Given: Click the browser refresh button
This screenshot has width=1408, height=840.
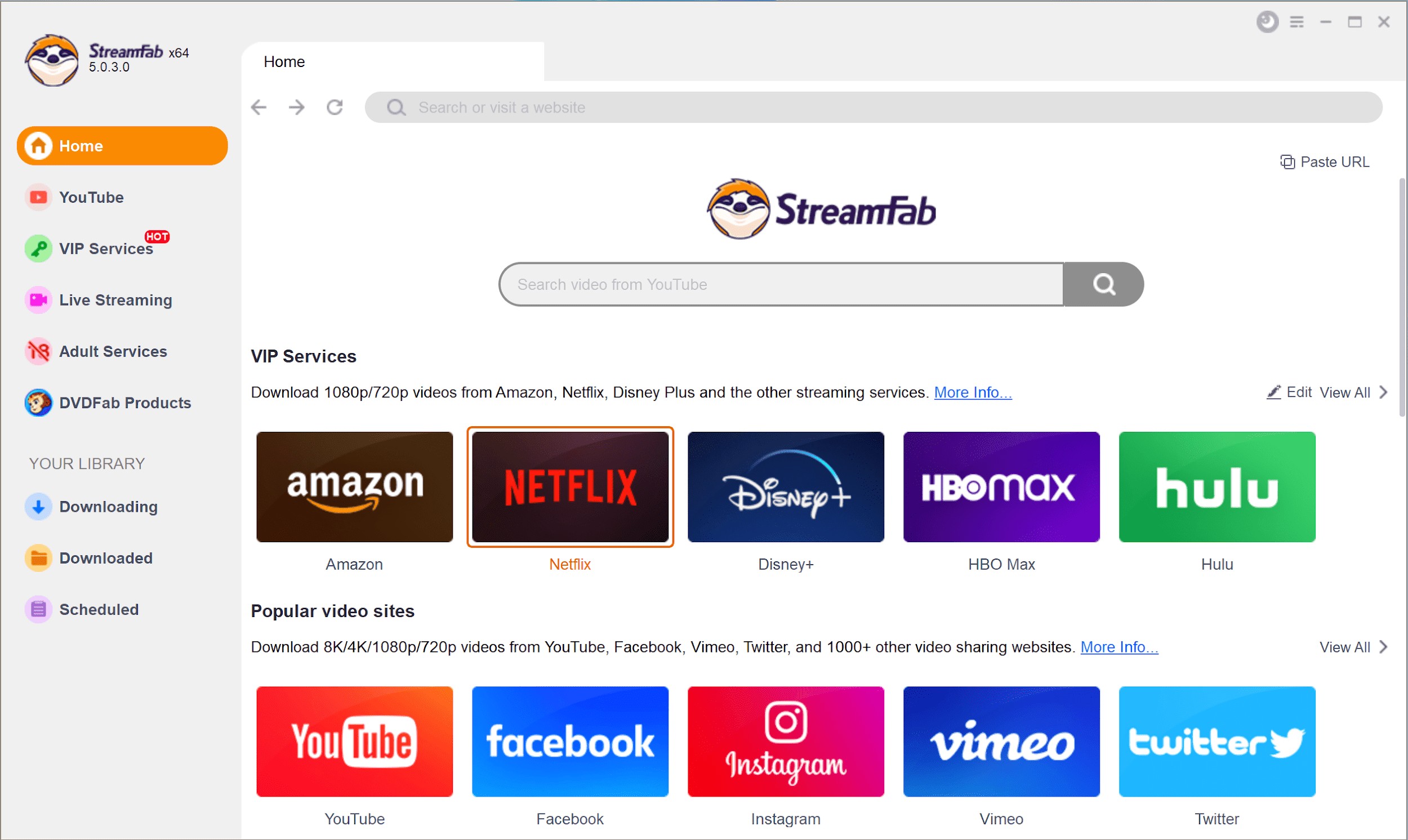Looking at the screenshot, I should [335, 107].
